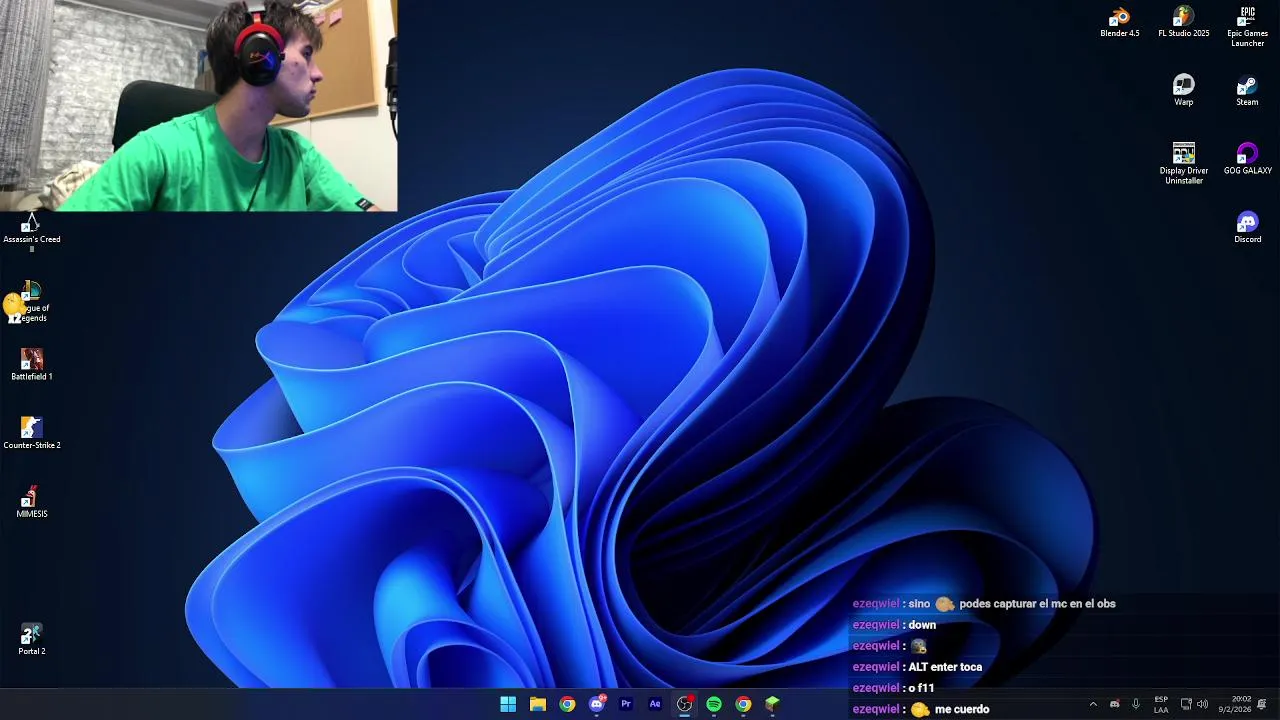Select the Battlefield 1 desktop icon
Screen dimensions: 1280x720
[x=31, y=364]
